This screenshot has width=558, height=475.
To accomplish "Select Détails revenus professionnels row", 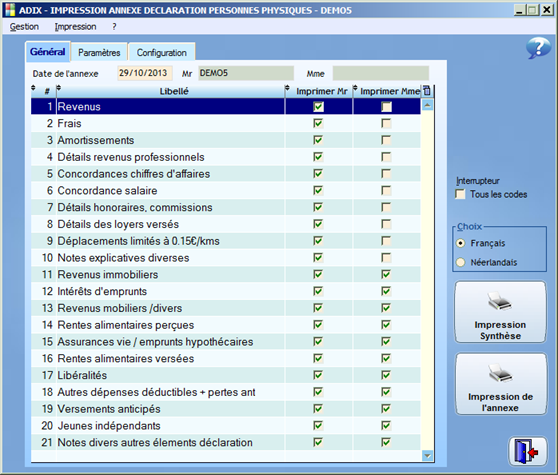I will tap(226, 157).
